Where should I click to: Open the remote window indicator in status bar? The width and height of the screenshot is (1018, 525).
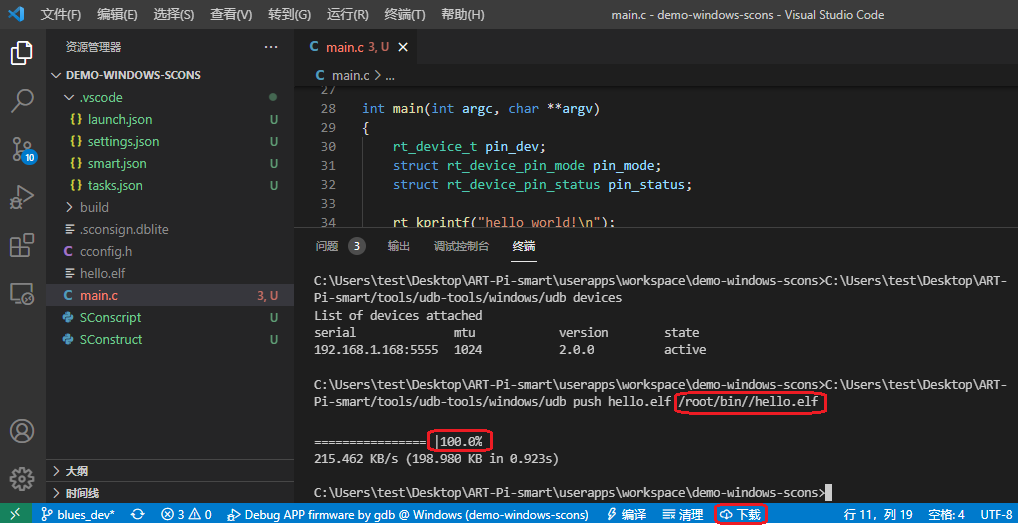tap(15, 515)
